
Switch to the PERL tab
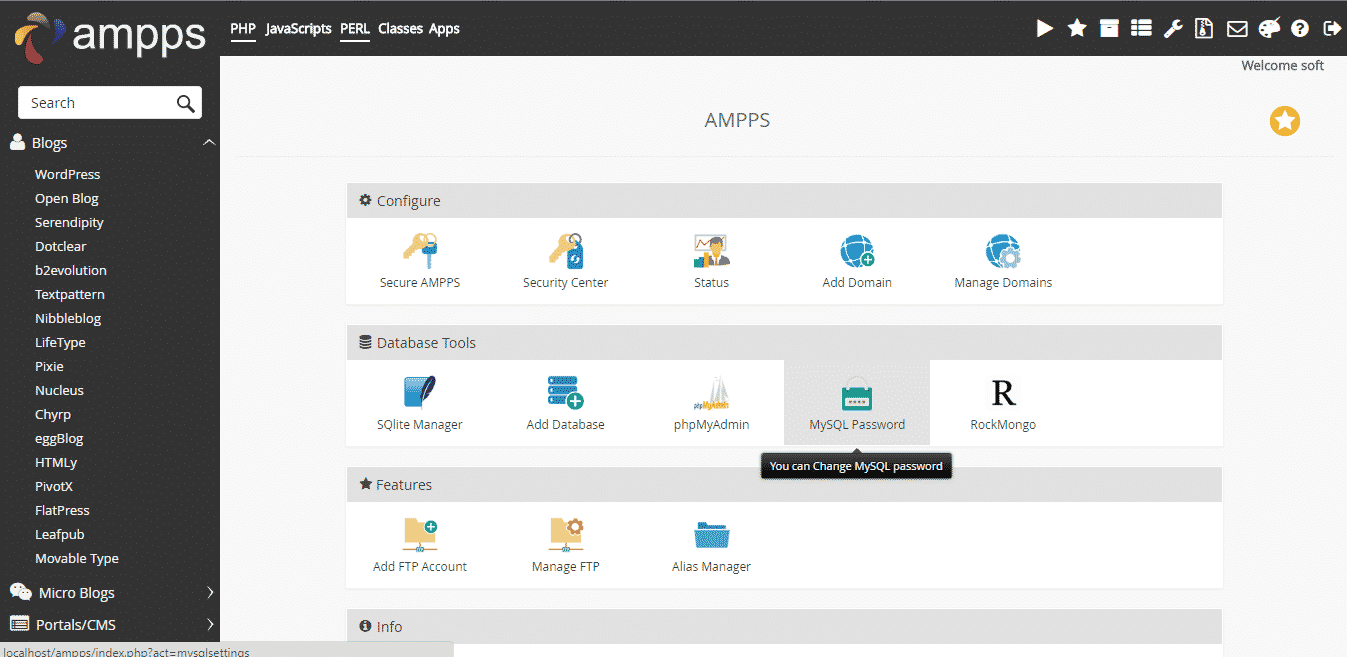coord(355,28)
